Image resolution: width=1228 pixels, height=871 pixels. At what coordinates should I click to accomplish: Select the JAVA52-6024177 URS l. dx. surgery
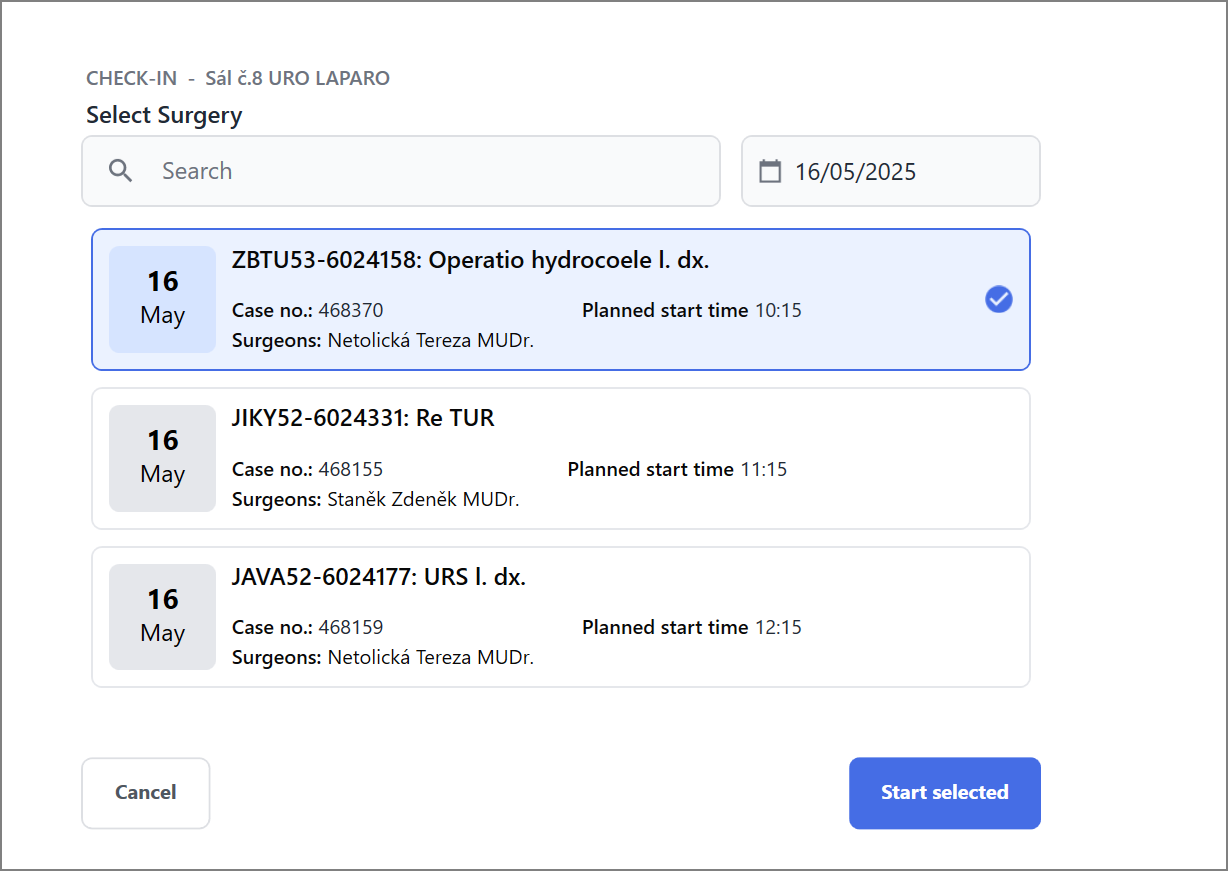(x=561, y=617)
